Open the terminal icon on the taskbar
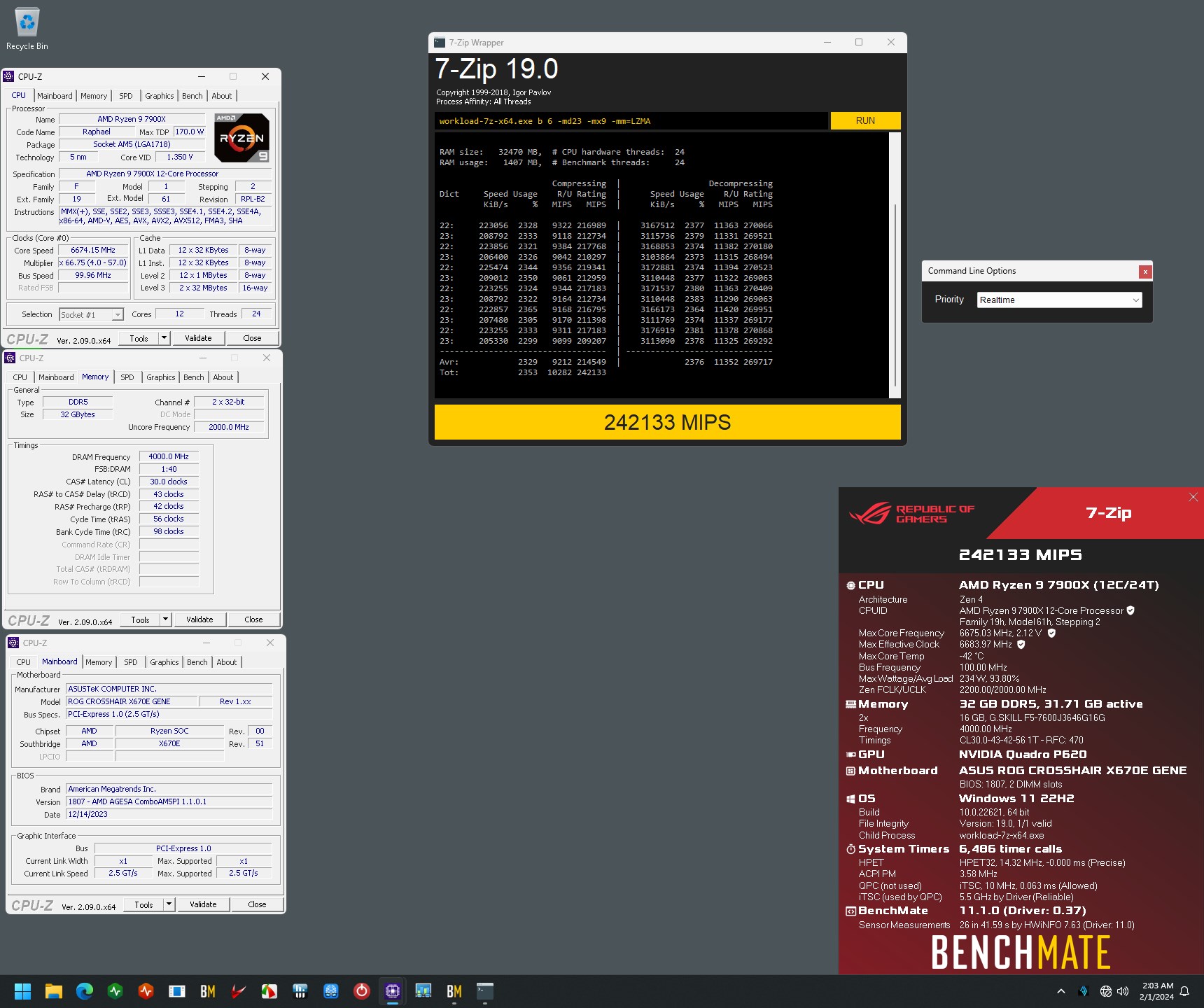The width and height of the screenshot is (1204, 1008). click(485, 991)
